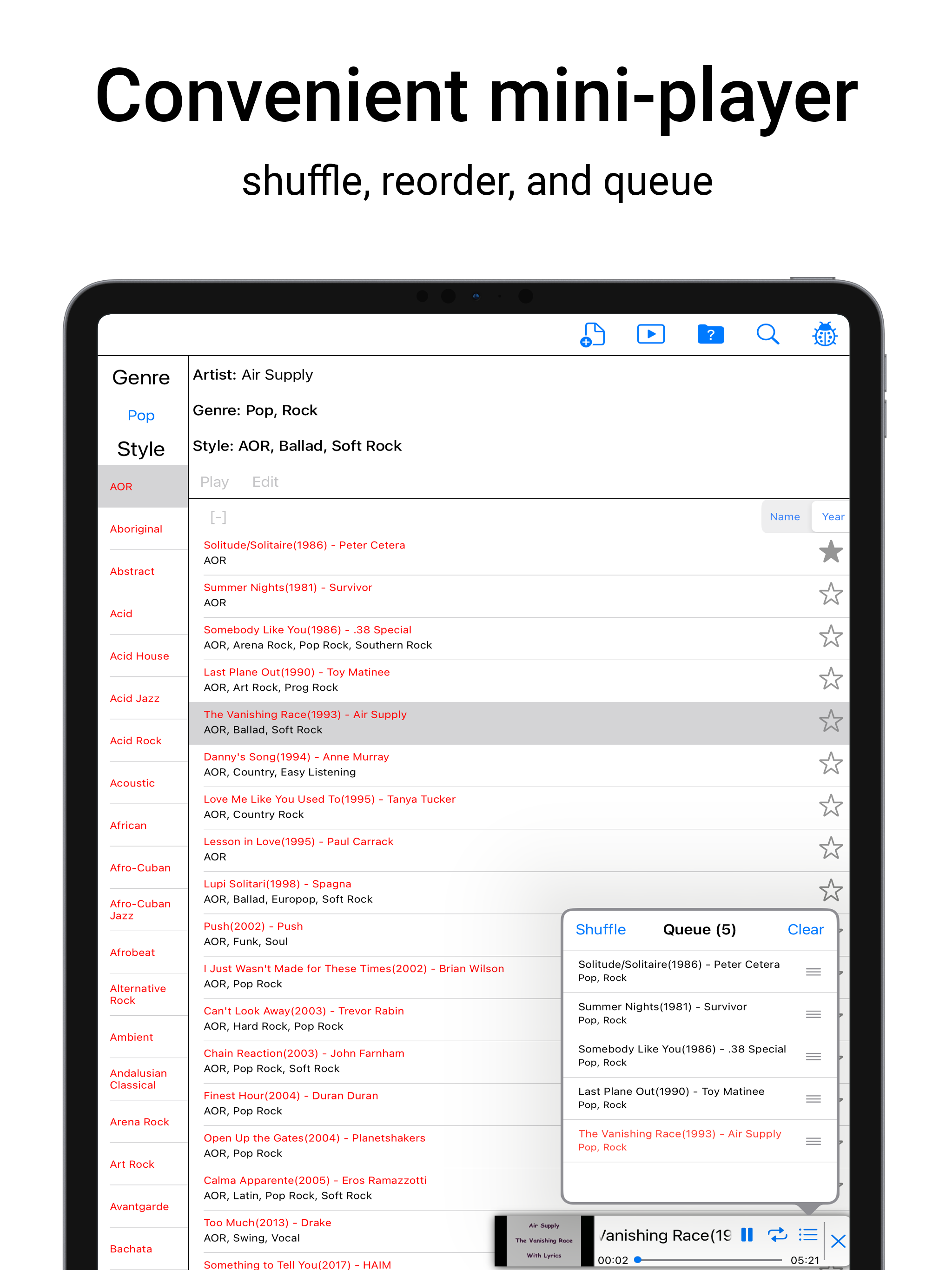The height and width of the screenshot is (1270, 952).
Task: Select Ambient style
Action: point(143,1037)
